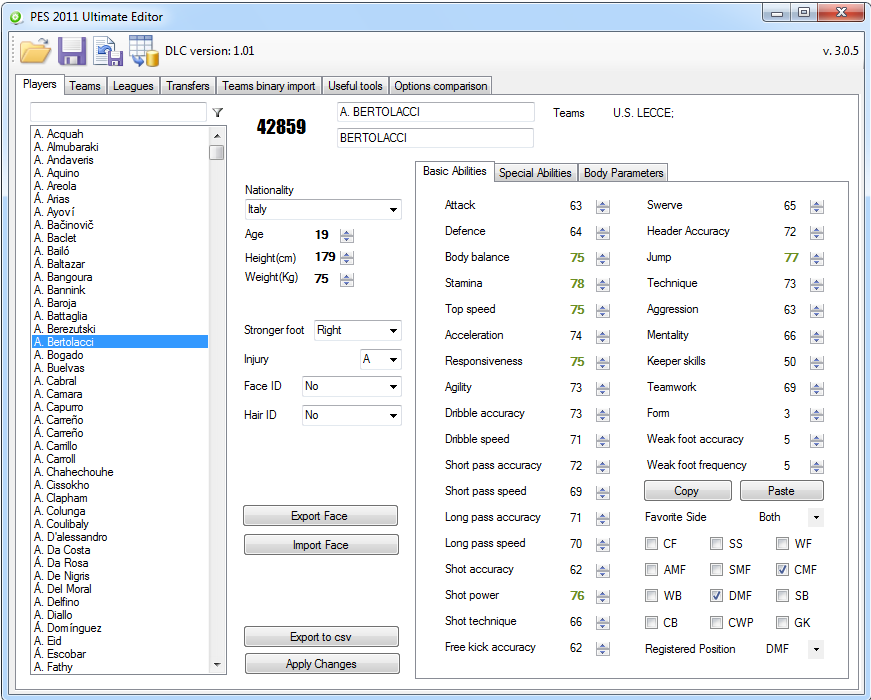
Task: Click the player search input field
Action: click(x=118, y=112)
